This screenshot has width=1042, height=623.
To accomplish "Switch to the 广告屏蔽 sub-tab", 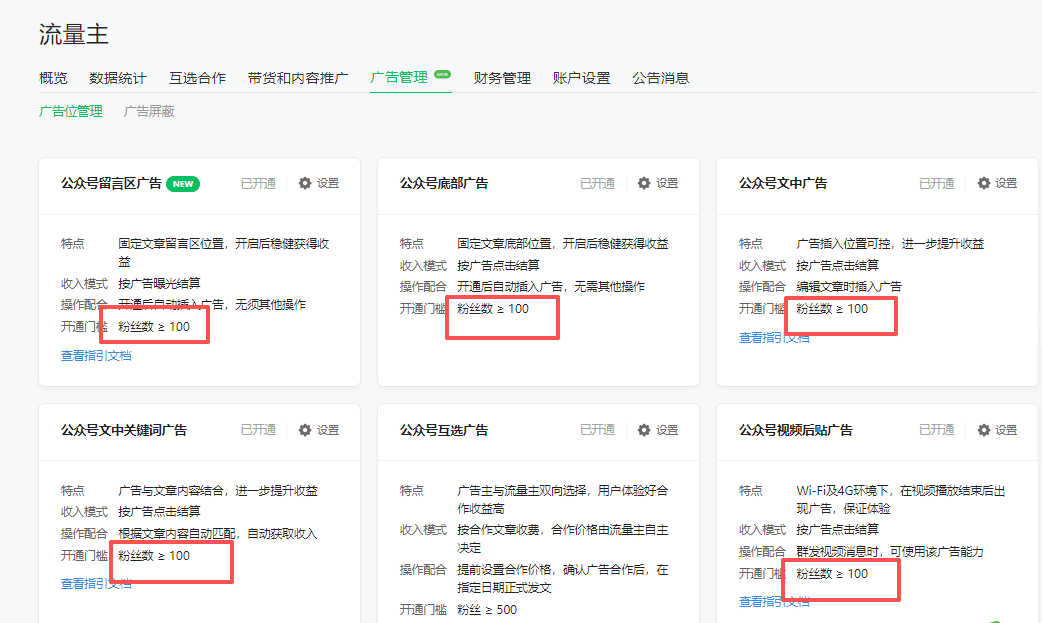I will 149,110.
